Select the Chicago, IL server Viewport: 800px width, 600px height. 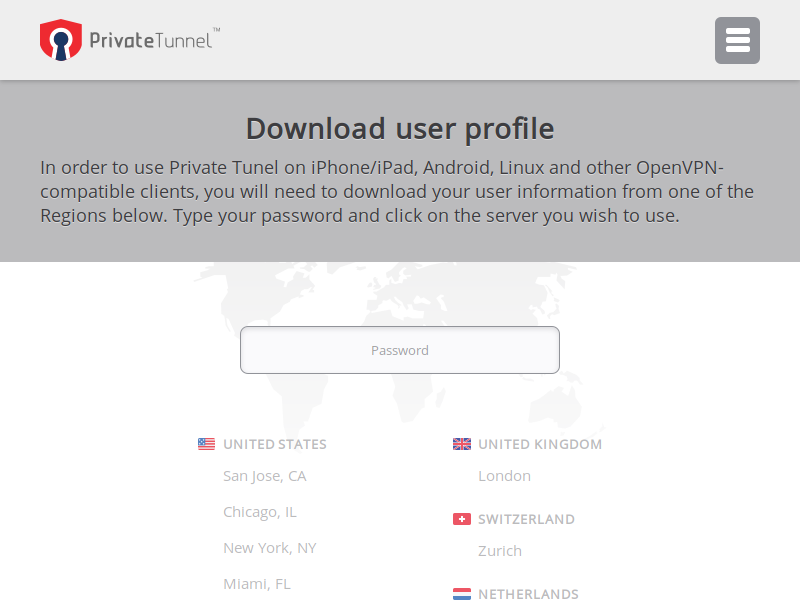(x=260, y=512)
